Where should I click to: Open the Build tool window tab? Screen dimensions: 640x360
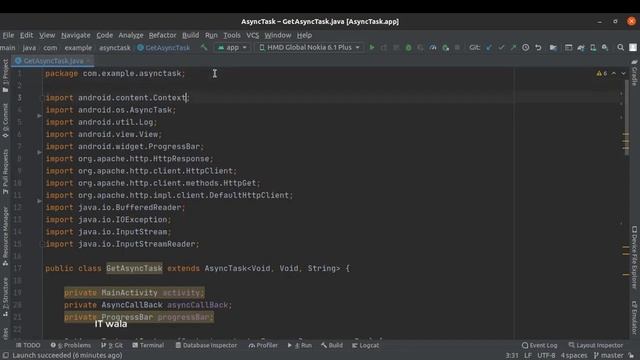click(x=331, y=345)
